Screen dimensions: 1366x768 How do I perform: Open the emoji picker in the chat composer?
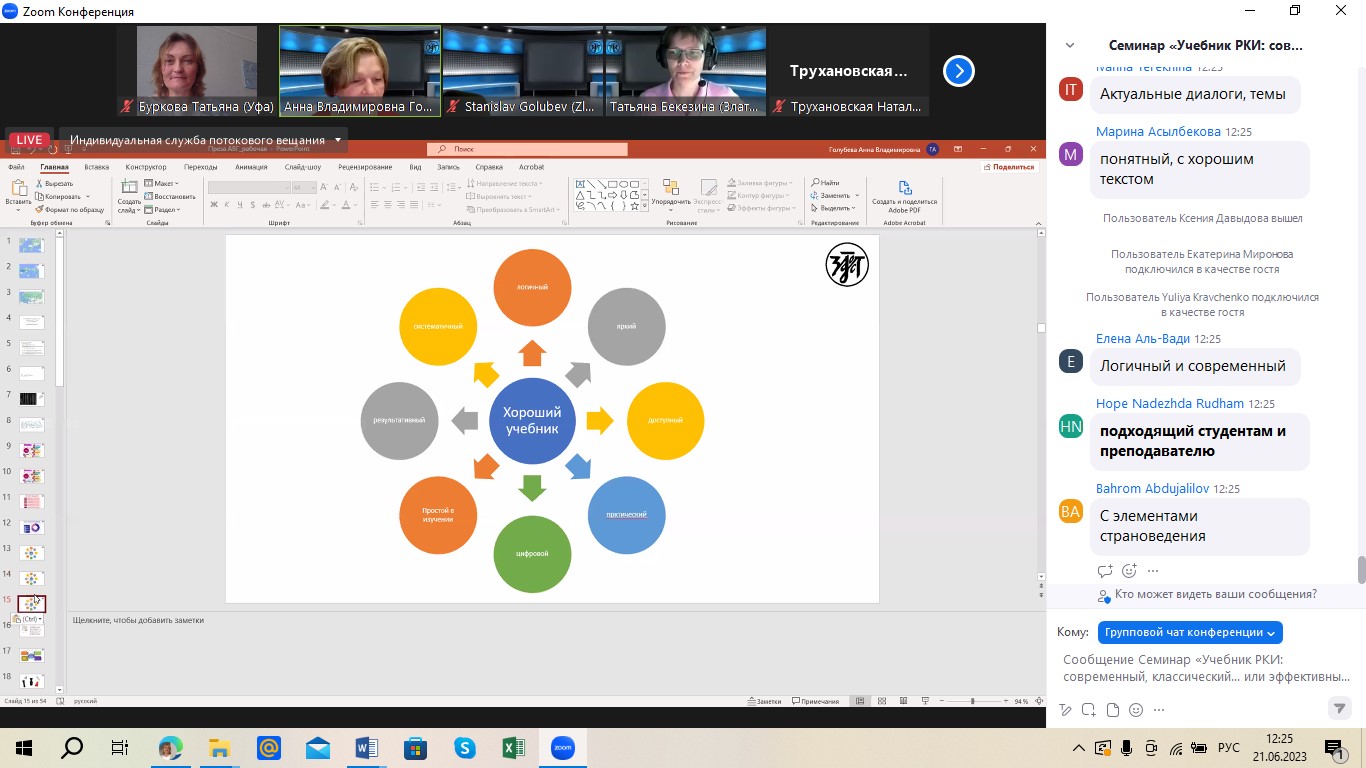click(x=1136, y=710)
